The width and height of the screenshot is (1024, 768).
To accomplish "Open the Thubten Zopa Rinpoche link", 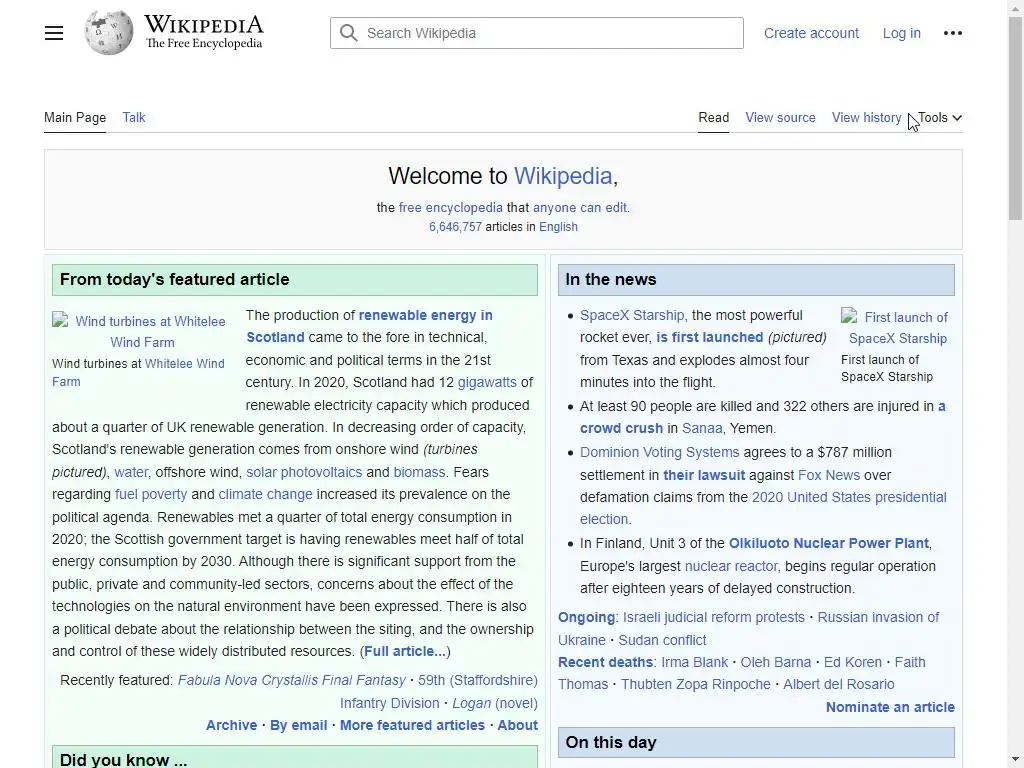I will (696, 684).
